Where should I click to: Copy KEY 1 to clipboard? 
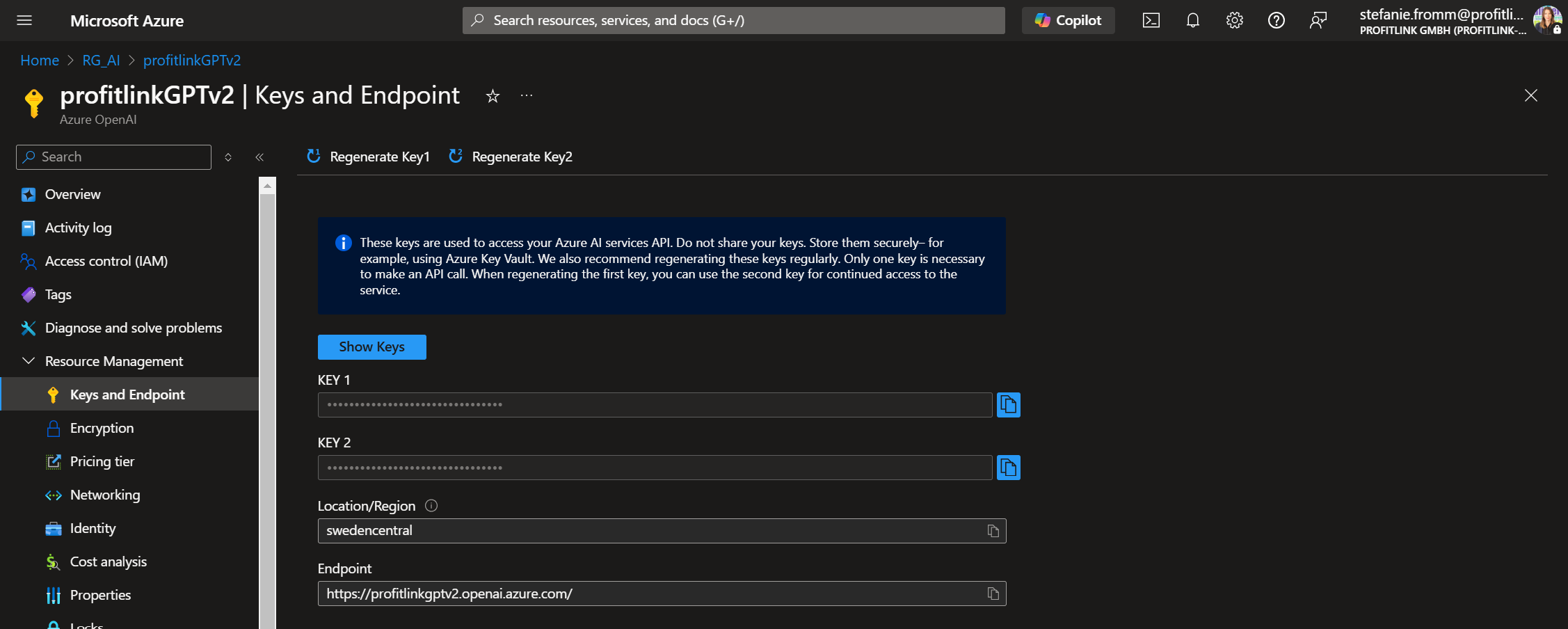1009,405
